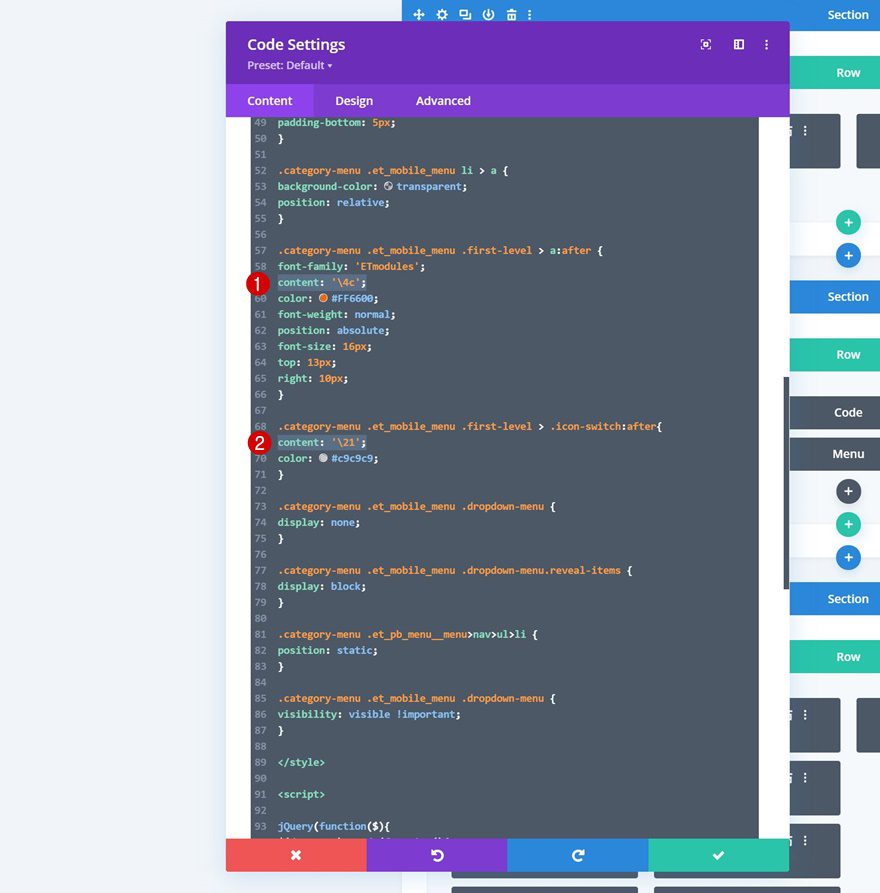Select the Code module label on the right
880x893 pixels.
point(847,412)
